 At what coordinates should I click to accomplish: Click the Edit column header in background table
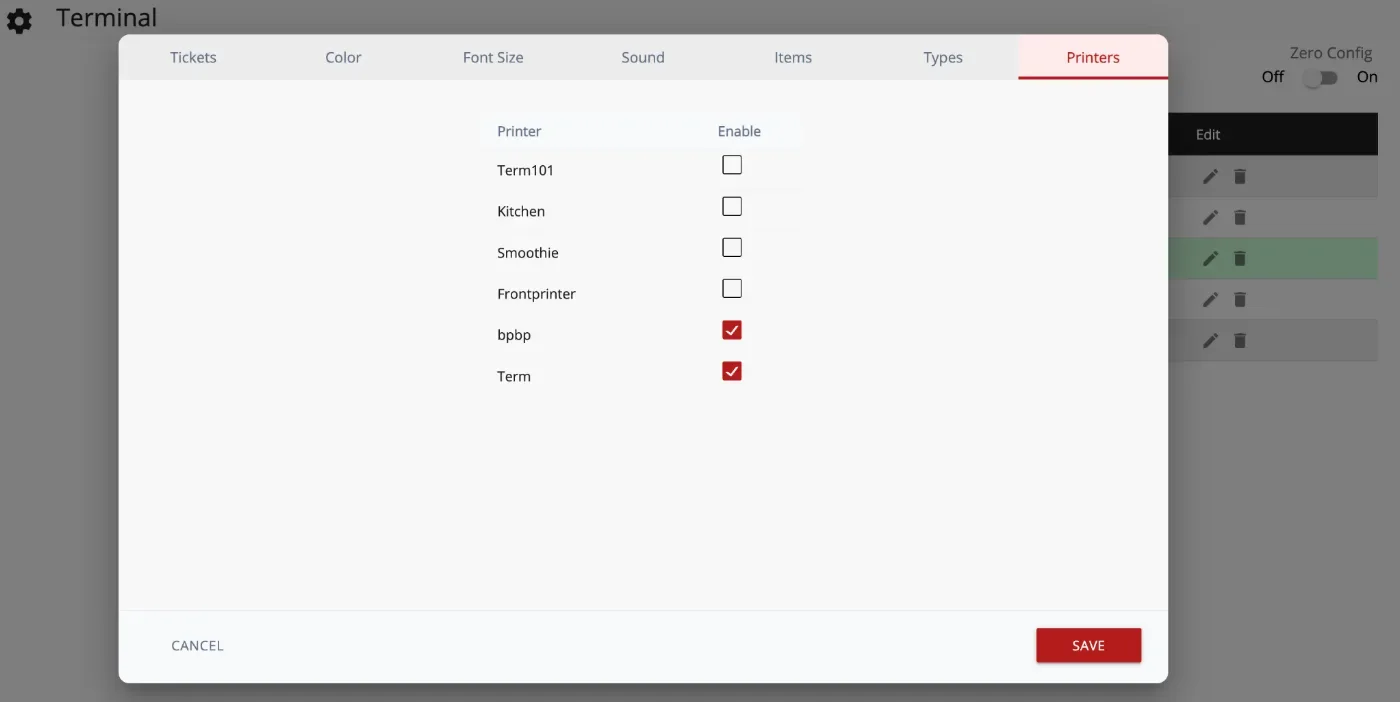(x=1208, y=134)
